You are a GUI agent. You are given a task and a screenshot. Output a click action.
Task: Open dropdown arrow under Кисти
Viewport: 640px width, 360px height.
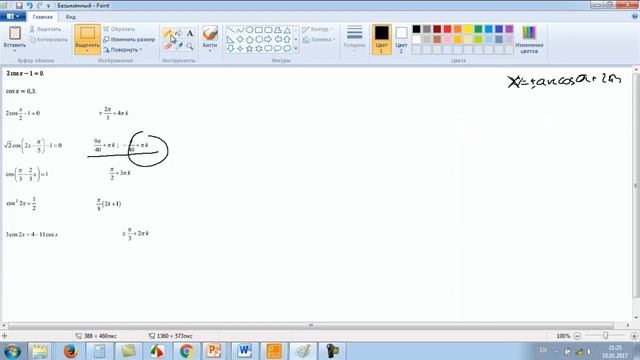(210, 51)
